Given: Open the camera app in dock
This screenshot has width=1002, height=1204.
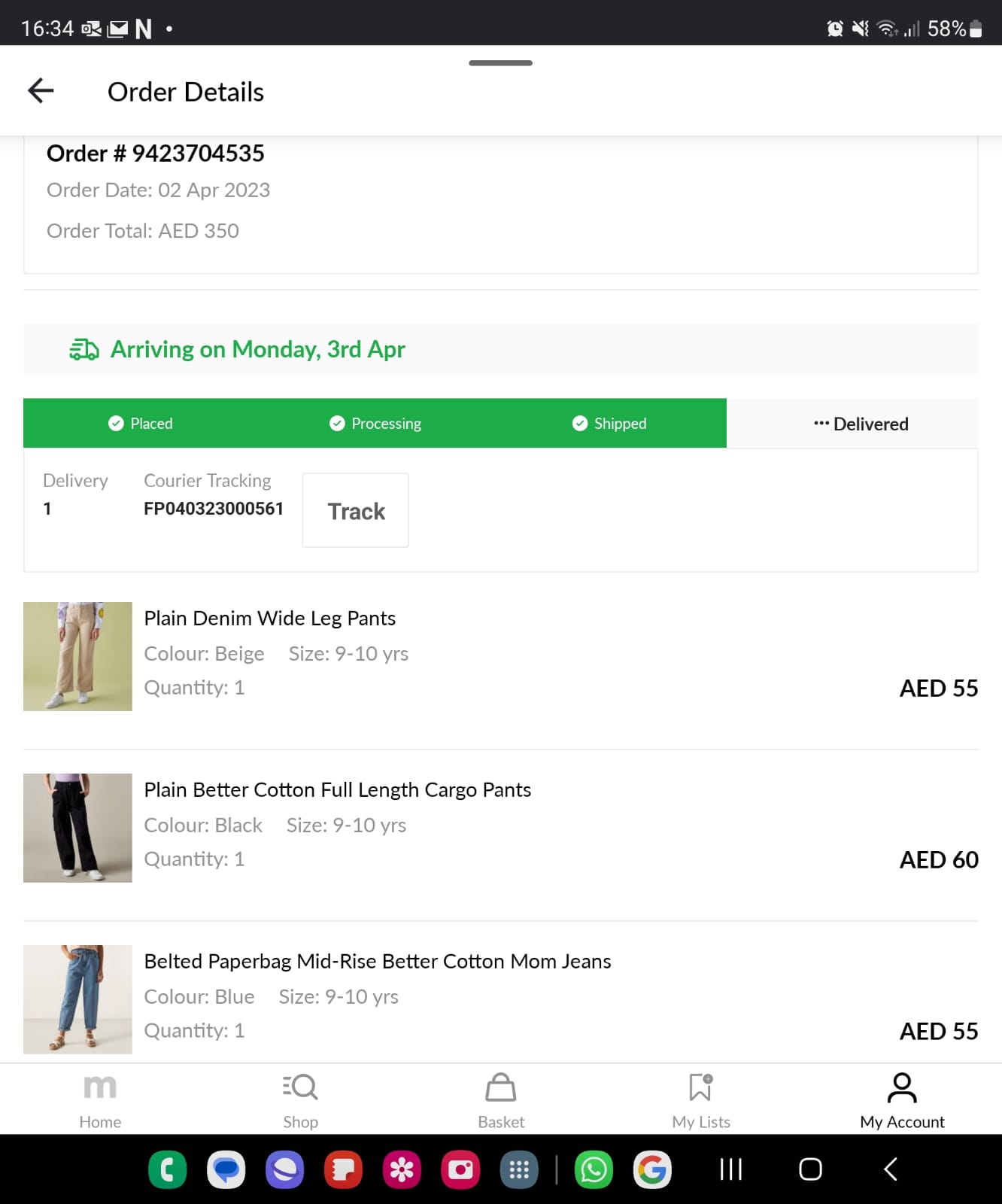Looking at the screenshot, I should [x=460, y=1169].
